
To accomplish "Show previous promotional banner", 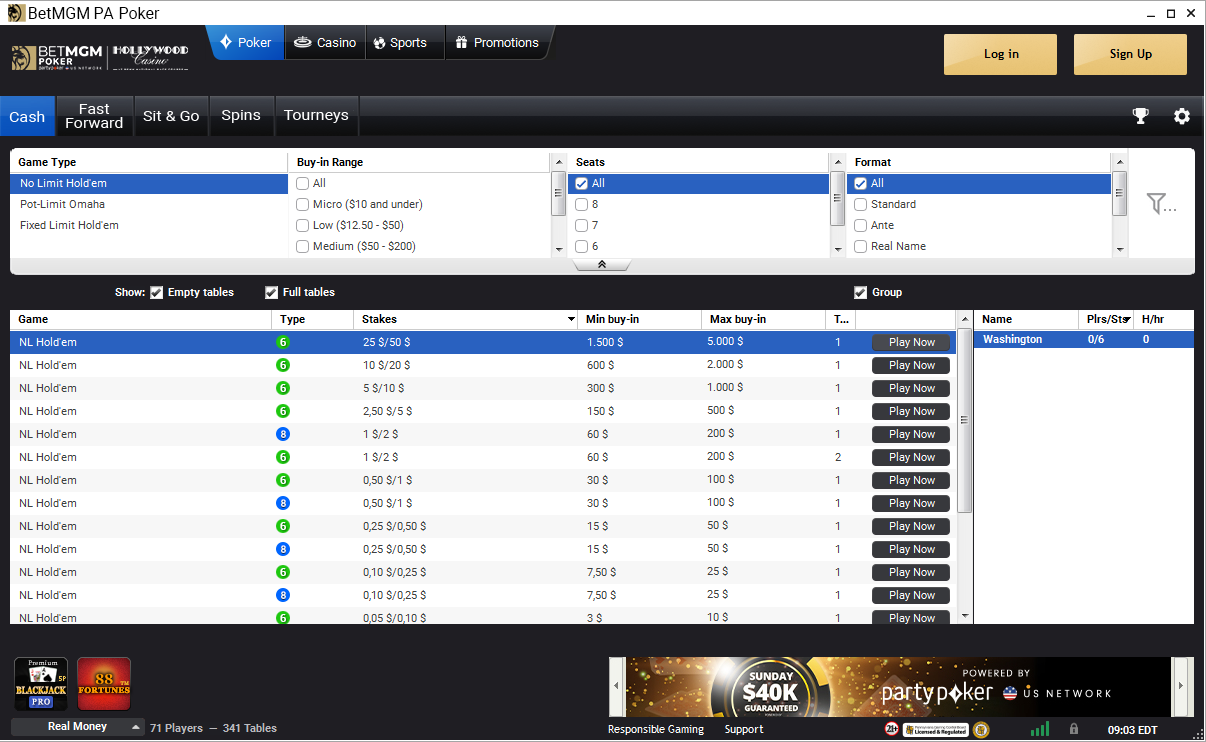I will click(616, 686).
